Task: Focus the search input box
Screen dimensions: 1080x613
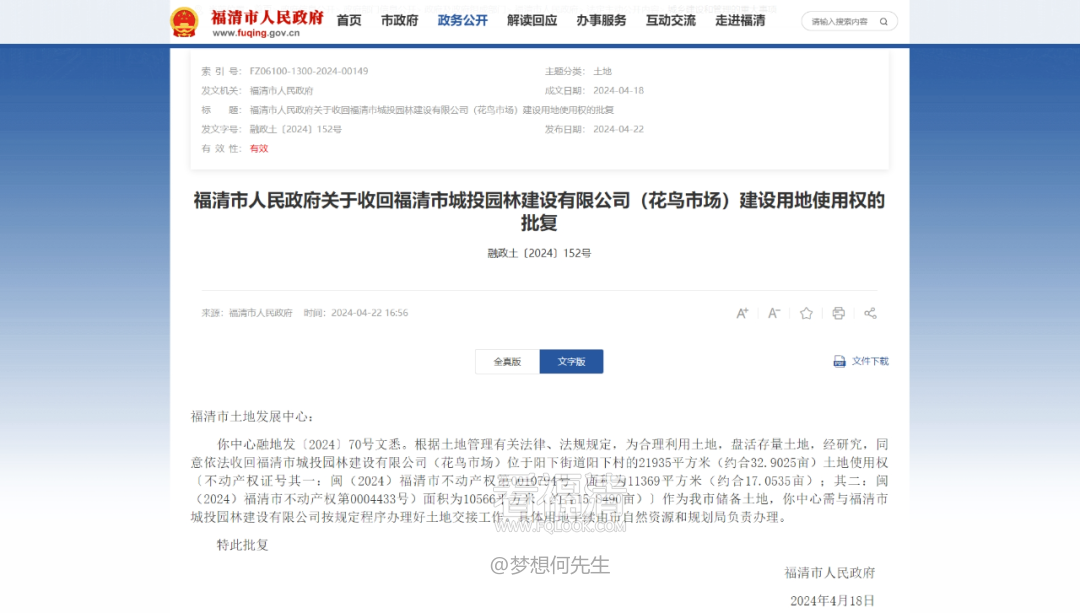Action: (x=840, y=21)
